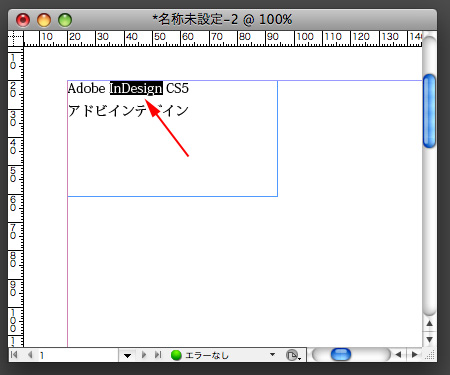Image resolution: width=450 pixels, height=375 pixels.
Task: Go to the last page button
Action: click(158, 355)
